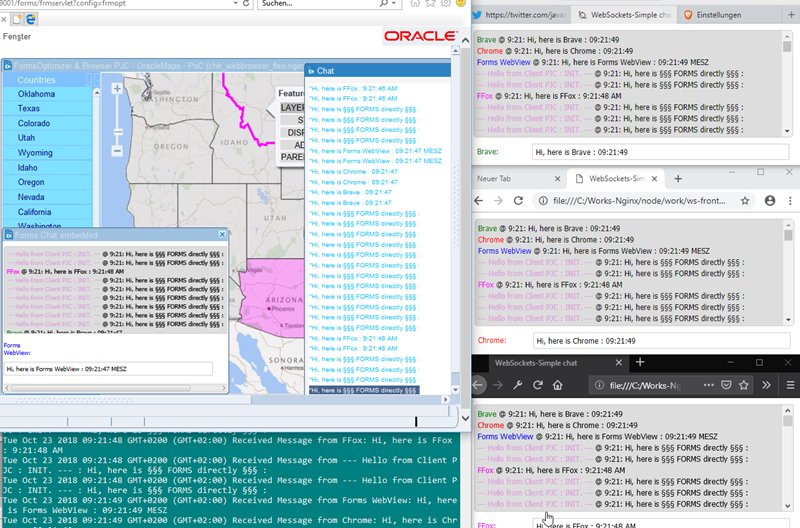800x528 pixels.
Task: Focus the Chrome chat message input field
Action: [661, 341]
